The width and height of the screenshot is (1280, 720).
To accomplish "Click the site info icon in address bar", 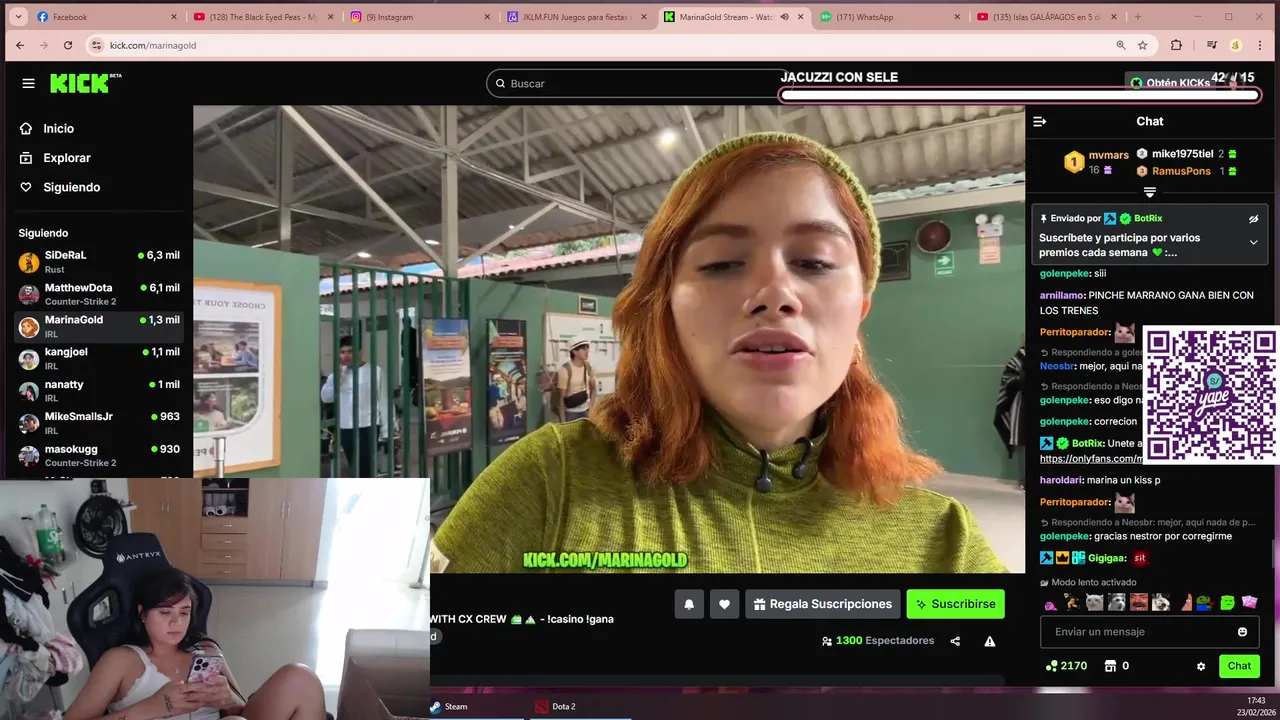I will click(x=97, y=45).
